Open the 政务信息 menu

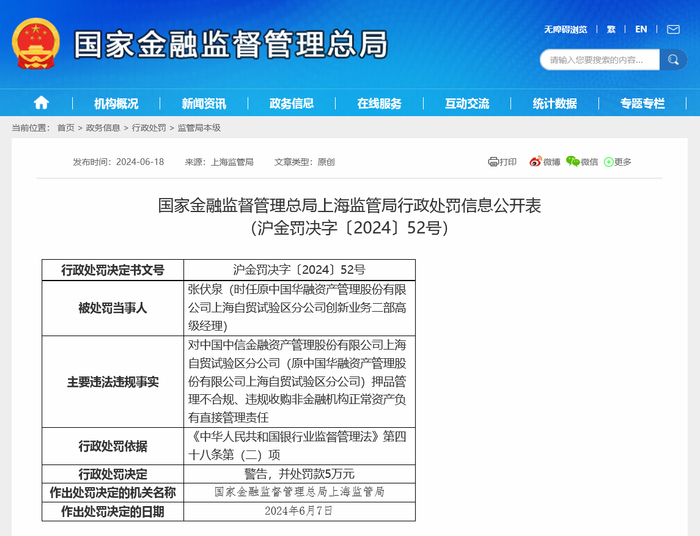click(292, 104)
